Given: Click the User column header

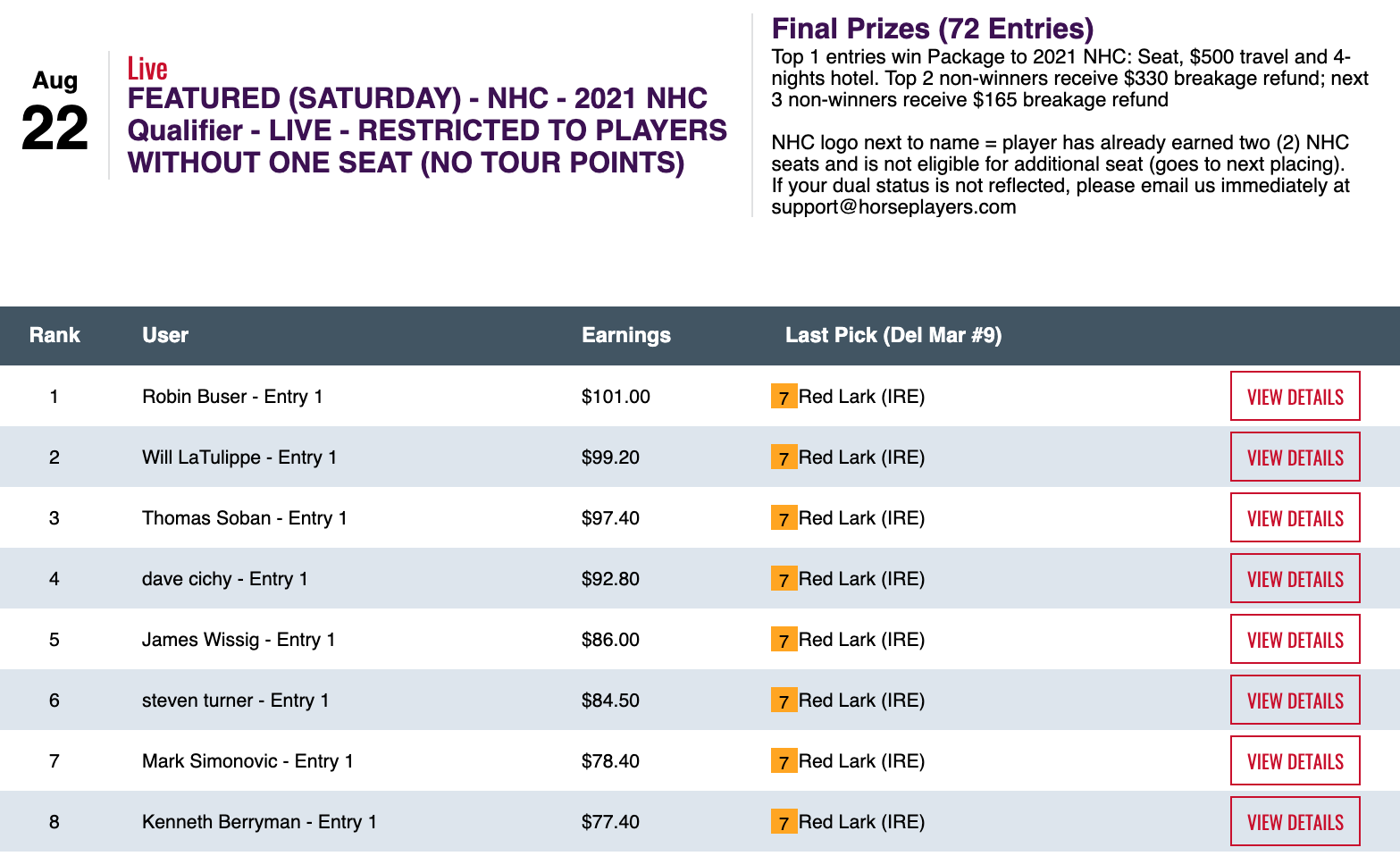Looking at the screenshot, I should pos(165,335).
